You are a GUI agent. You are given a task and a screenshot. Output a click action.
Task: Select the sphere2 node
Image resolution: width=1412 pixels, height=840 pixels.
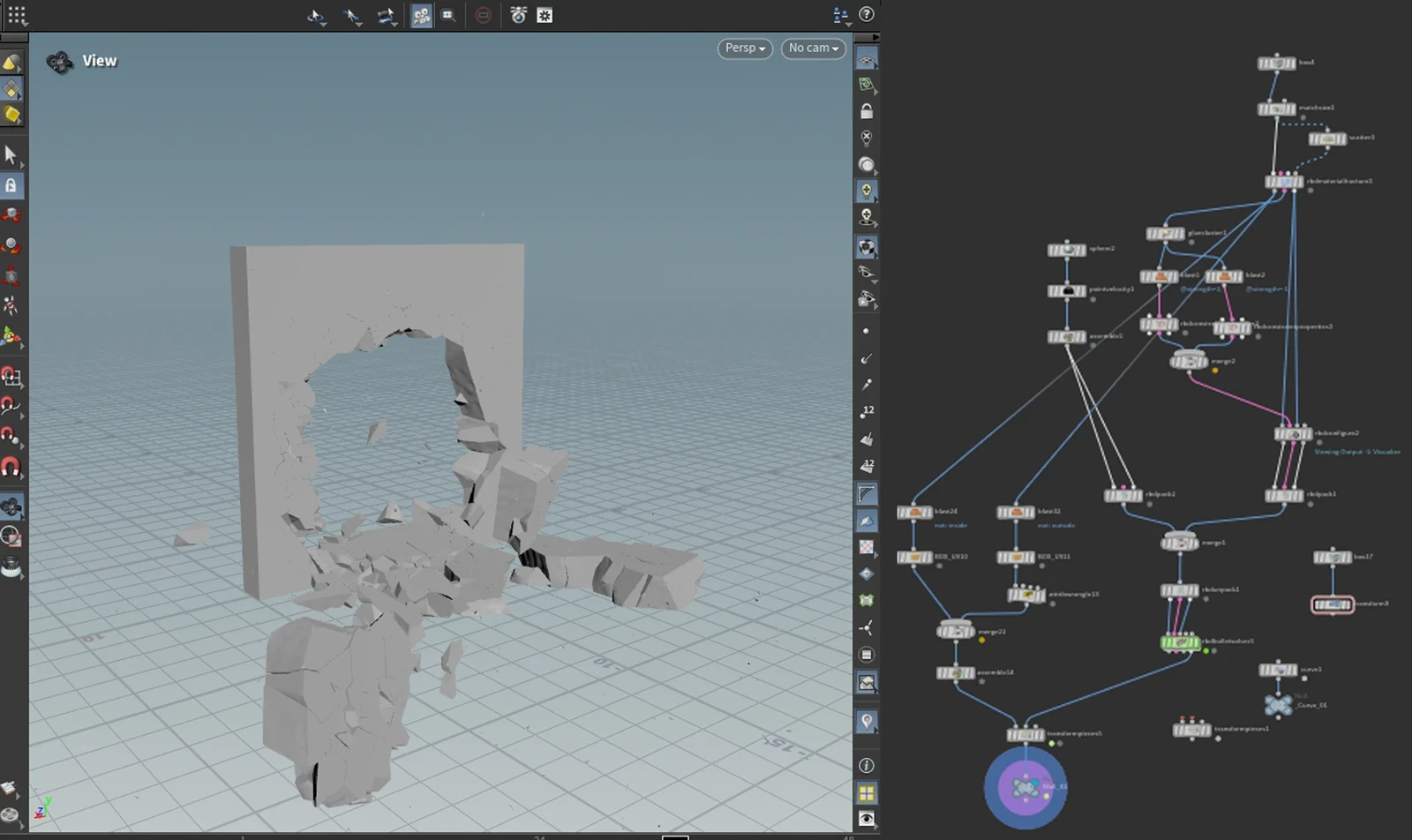tap(1066, 250)
